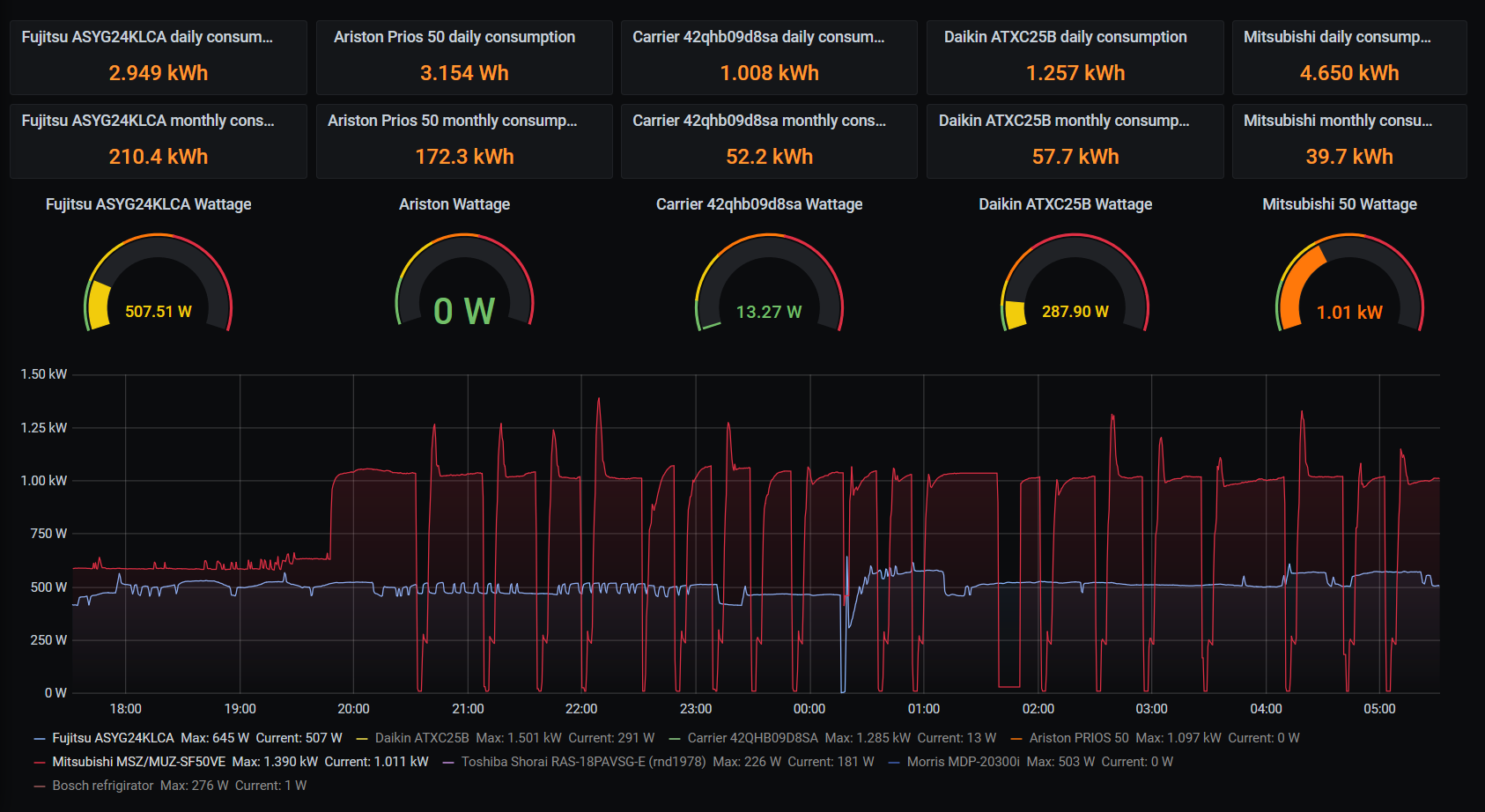Click the Mitsubishi gauge showing 1.01 kW
Screen dimensions: 1485x812
pyautogui.click(x=1349, y=284)
